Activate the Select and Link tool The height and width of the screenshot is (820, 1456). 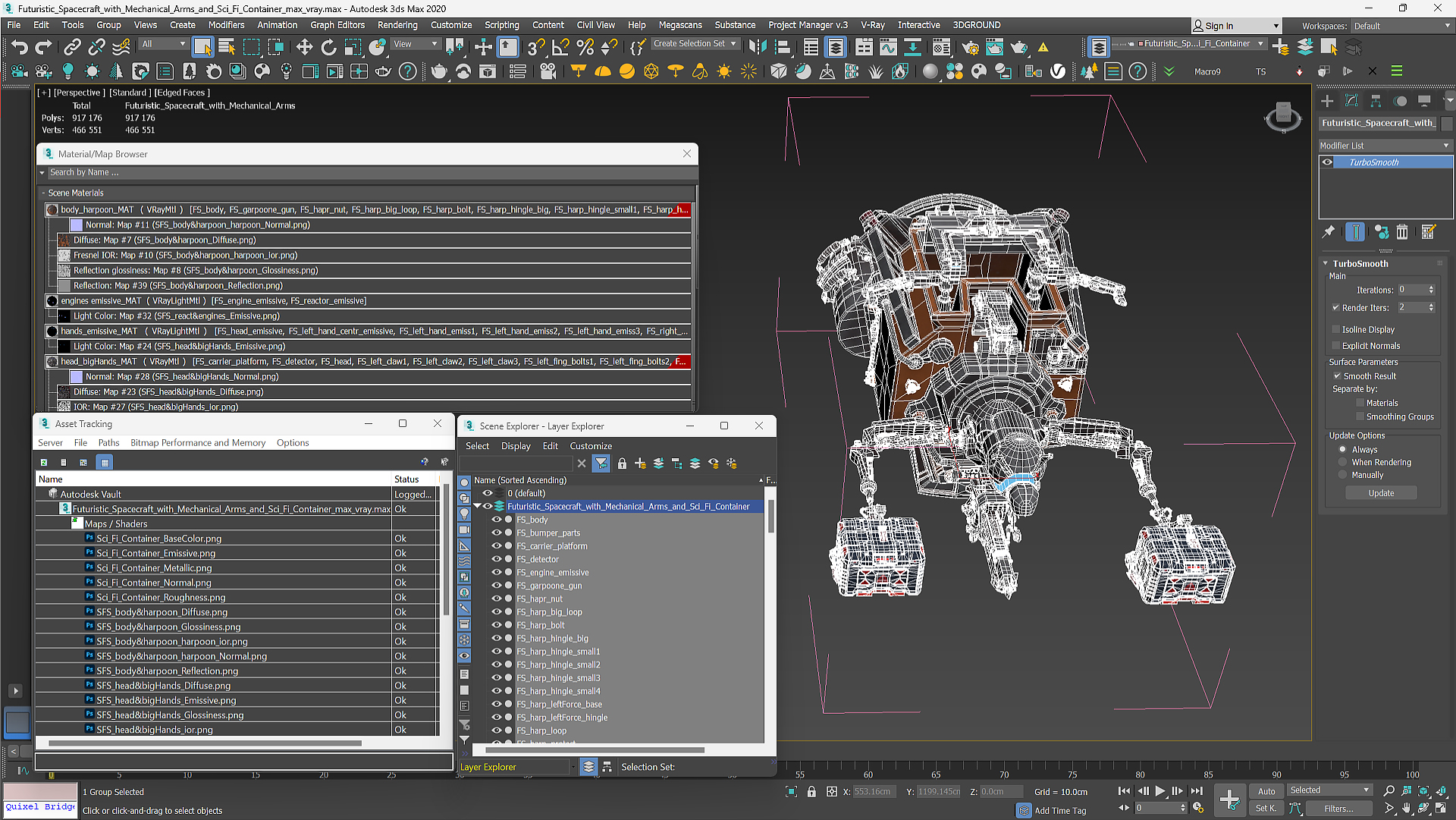[72, 47]
